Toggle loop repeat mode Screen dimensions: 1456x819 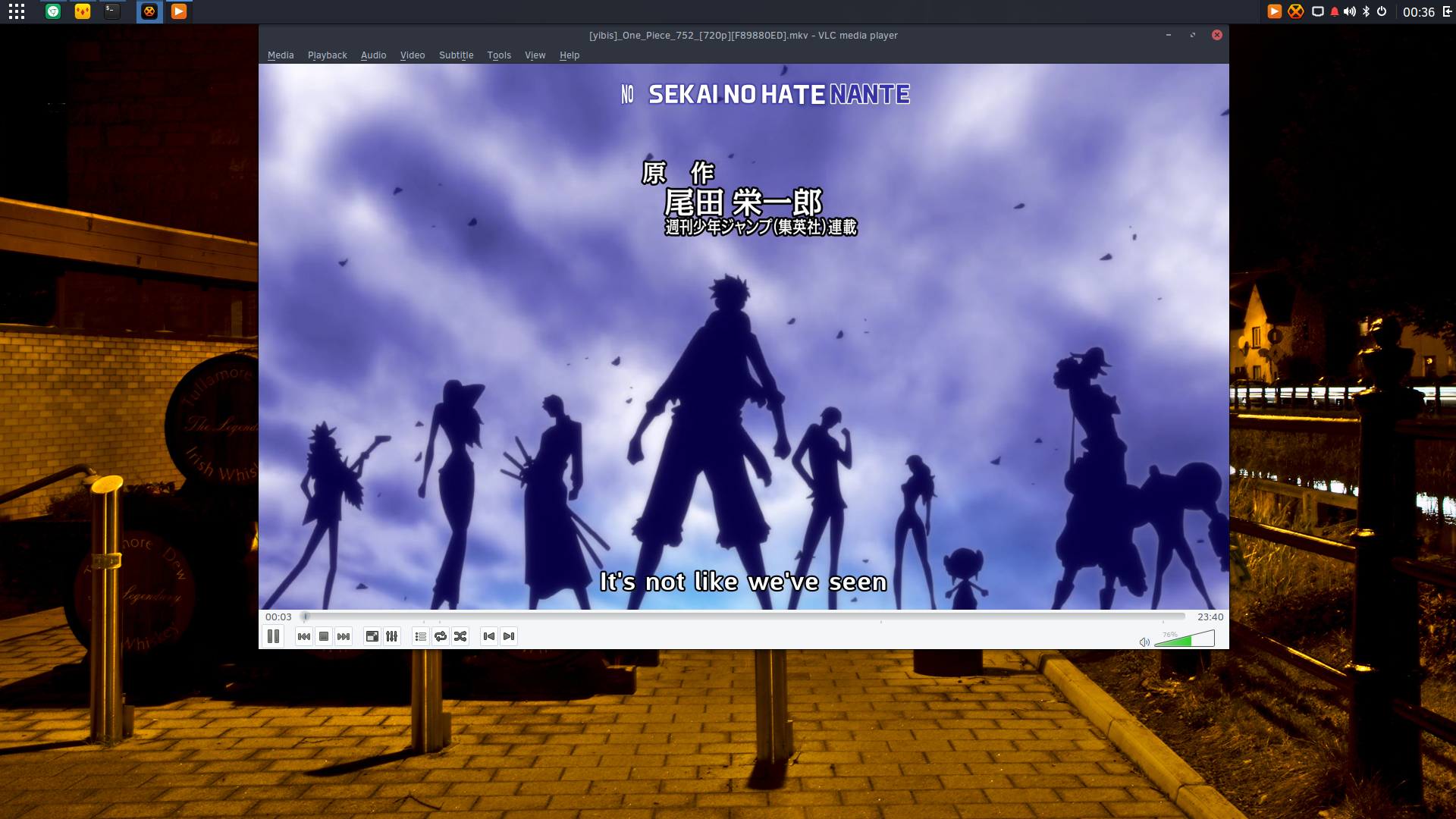[441, 636]
